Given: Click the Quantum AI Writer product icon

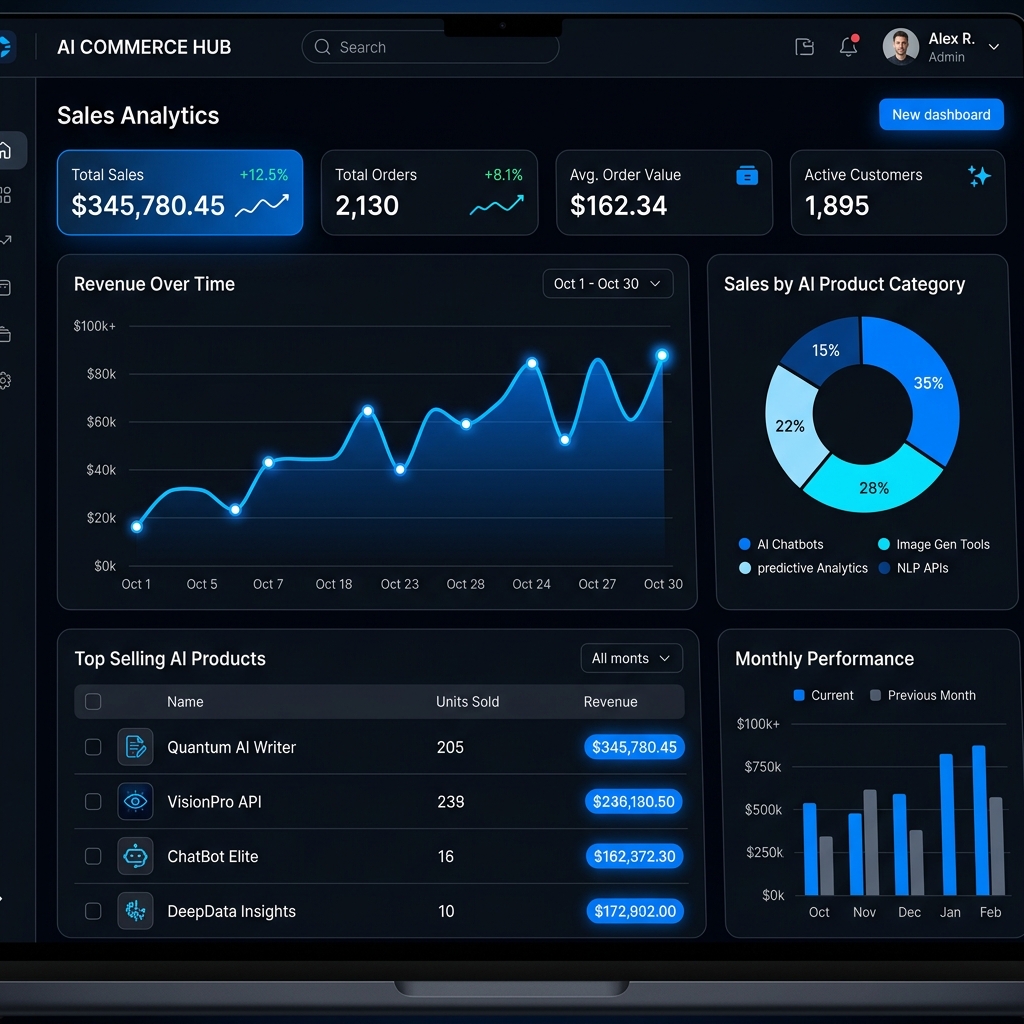Looking at the screenshot, I should pyautogui.click(x=135, y=747).
